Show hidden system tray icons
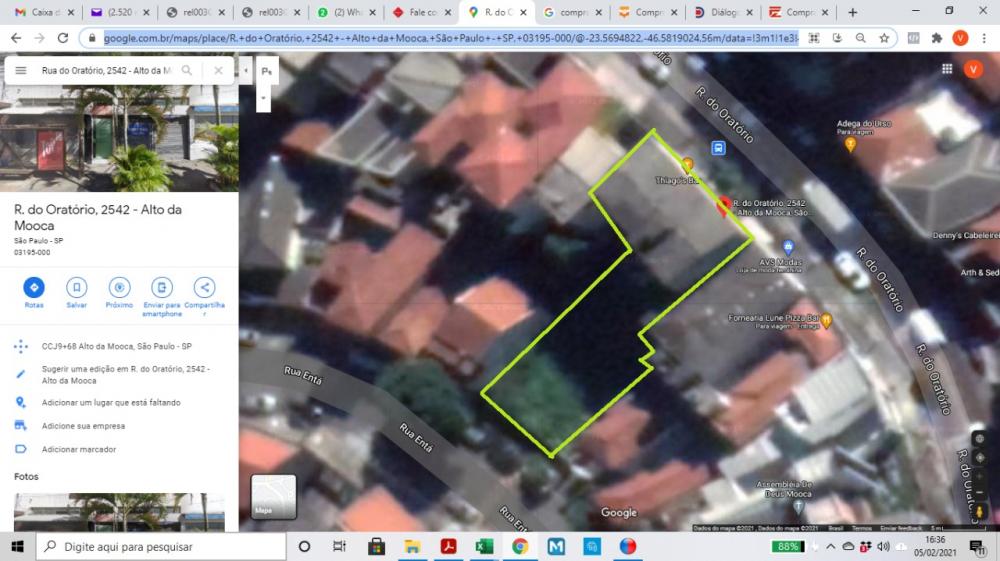1000x561 pixels. tap(832, 547)
